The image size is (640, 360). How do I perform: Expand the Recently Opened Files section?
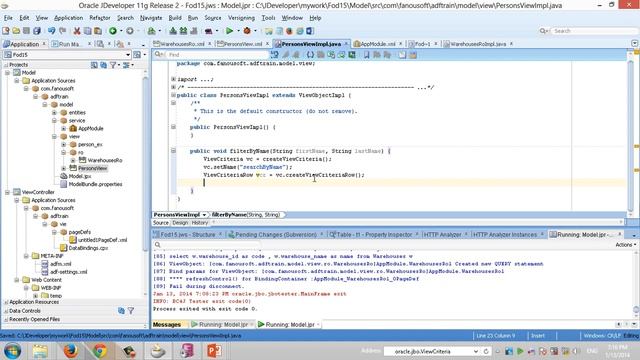6,320
